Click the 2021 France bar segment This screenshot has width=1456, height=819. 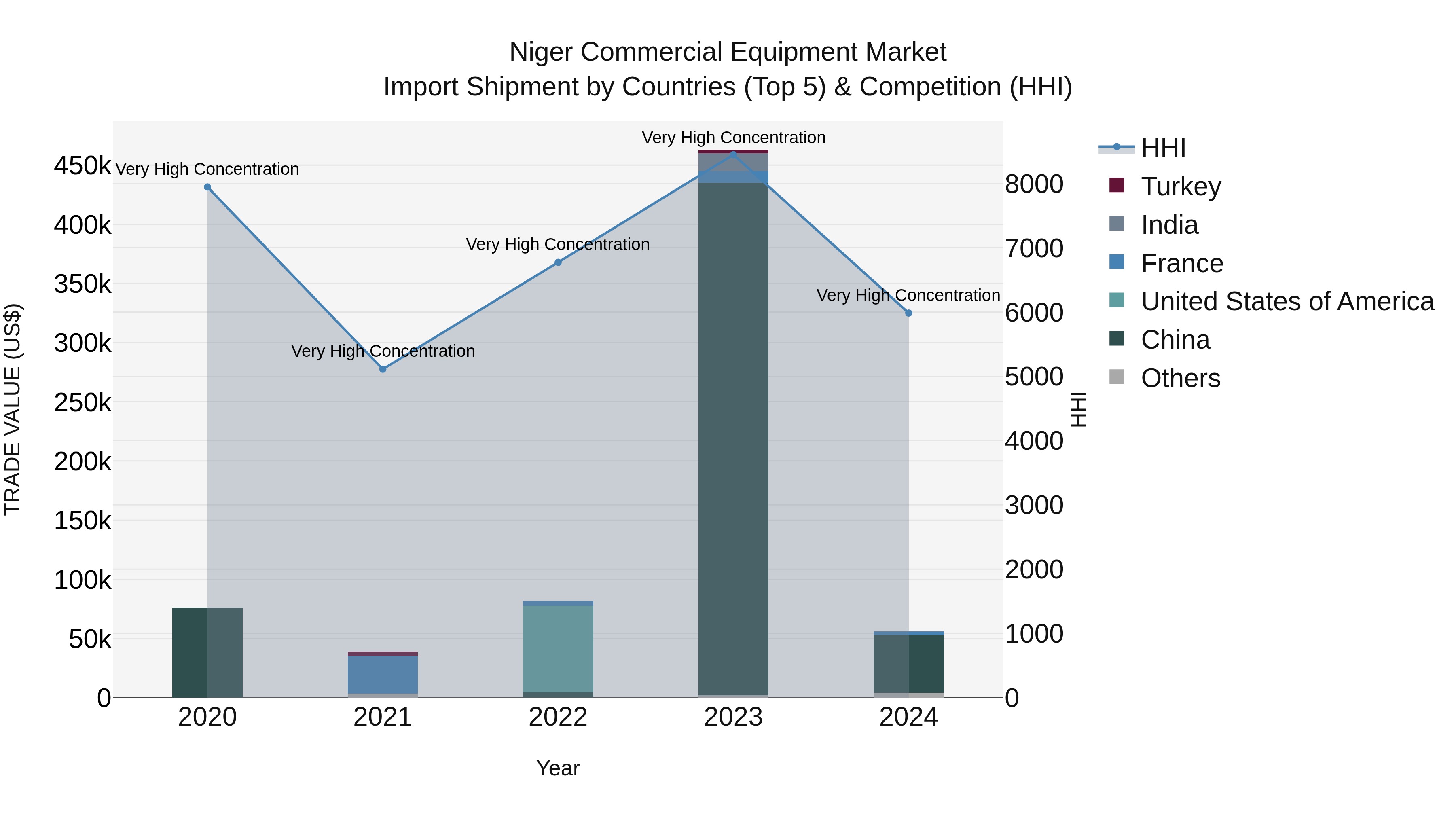click(x=383, y=675)
